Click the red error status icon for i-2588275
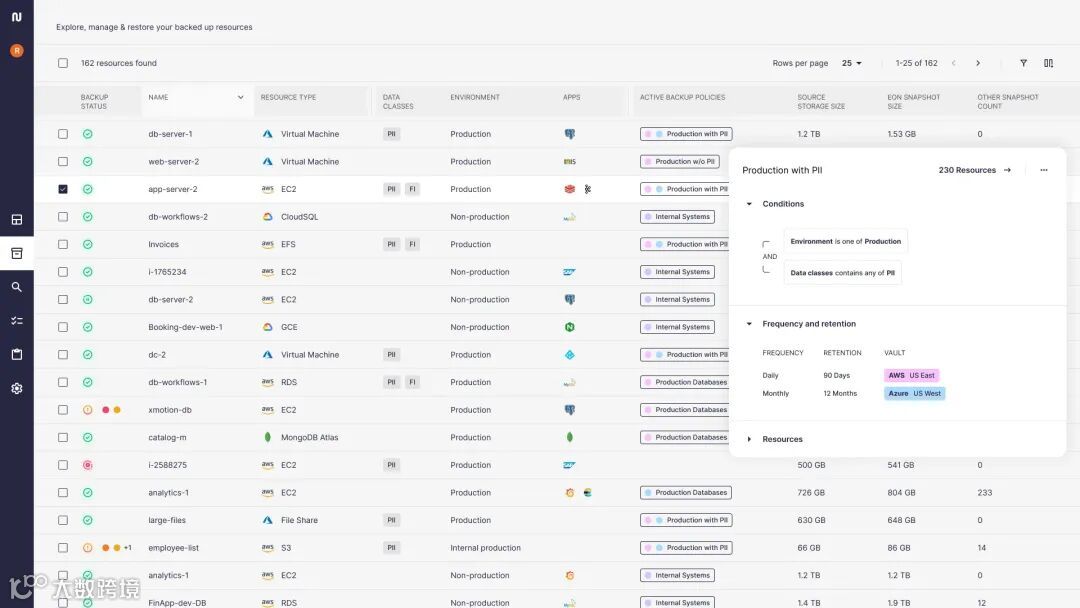This screenshot has width=1080, height=608. [x=87, y=465]
